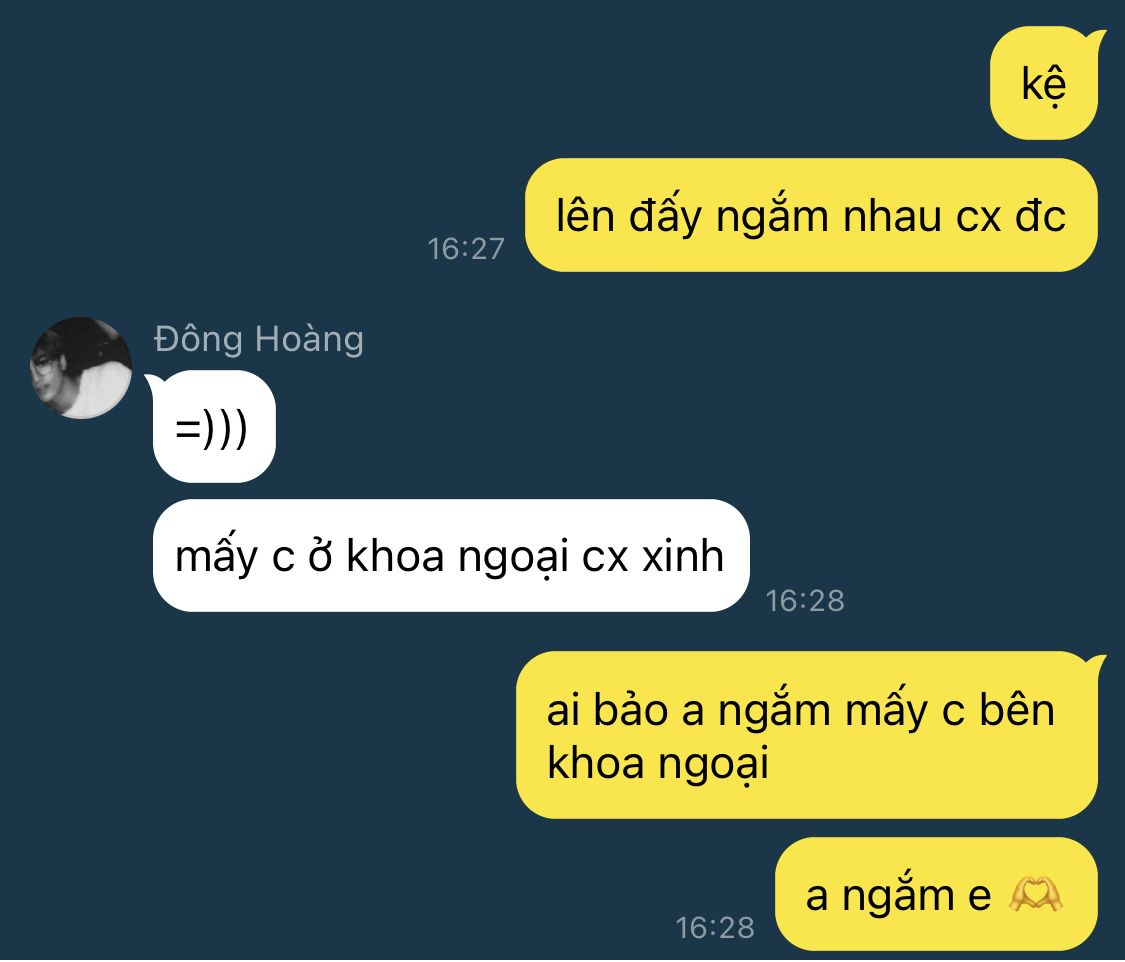This screenshot has width=1125, height=962.
Task: Tap "khoa ngoại" on the yellow bubble's second line
Action: [x=657, y=763]
